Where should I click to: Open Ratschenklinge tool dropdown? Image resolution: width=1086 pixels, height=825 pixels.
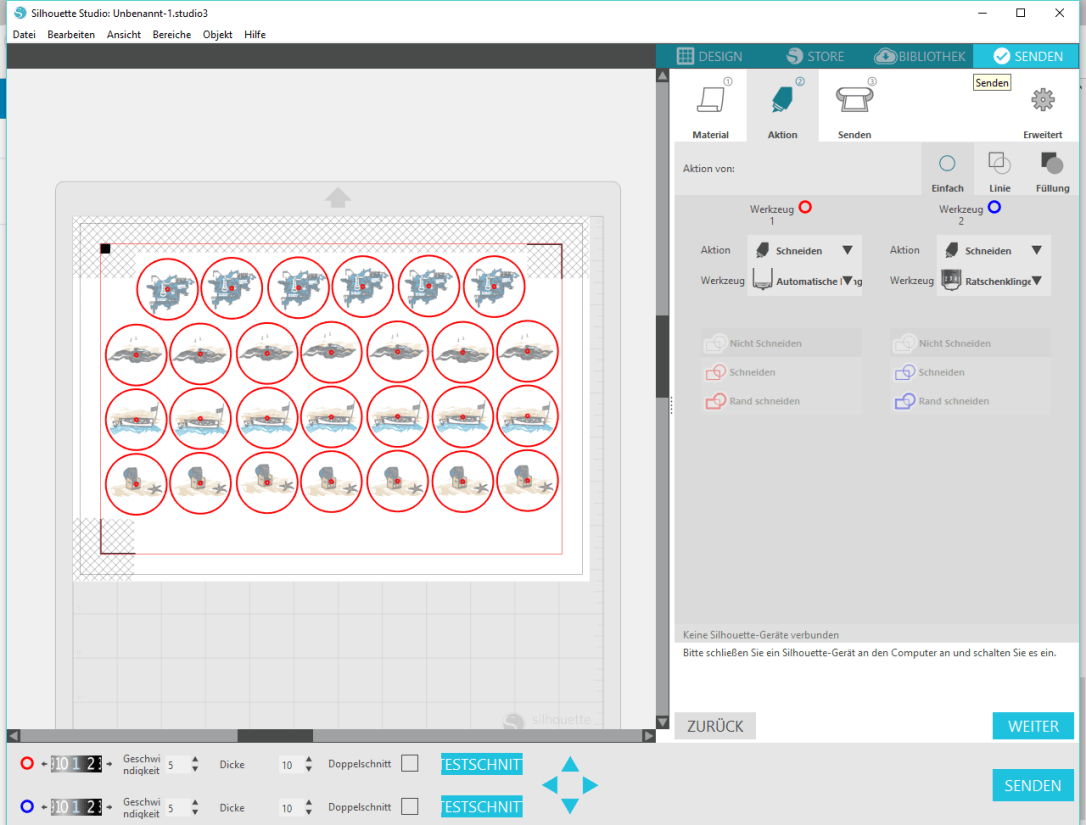coord(1036,281)
